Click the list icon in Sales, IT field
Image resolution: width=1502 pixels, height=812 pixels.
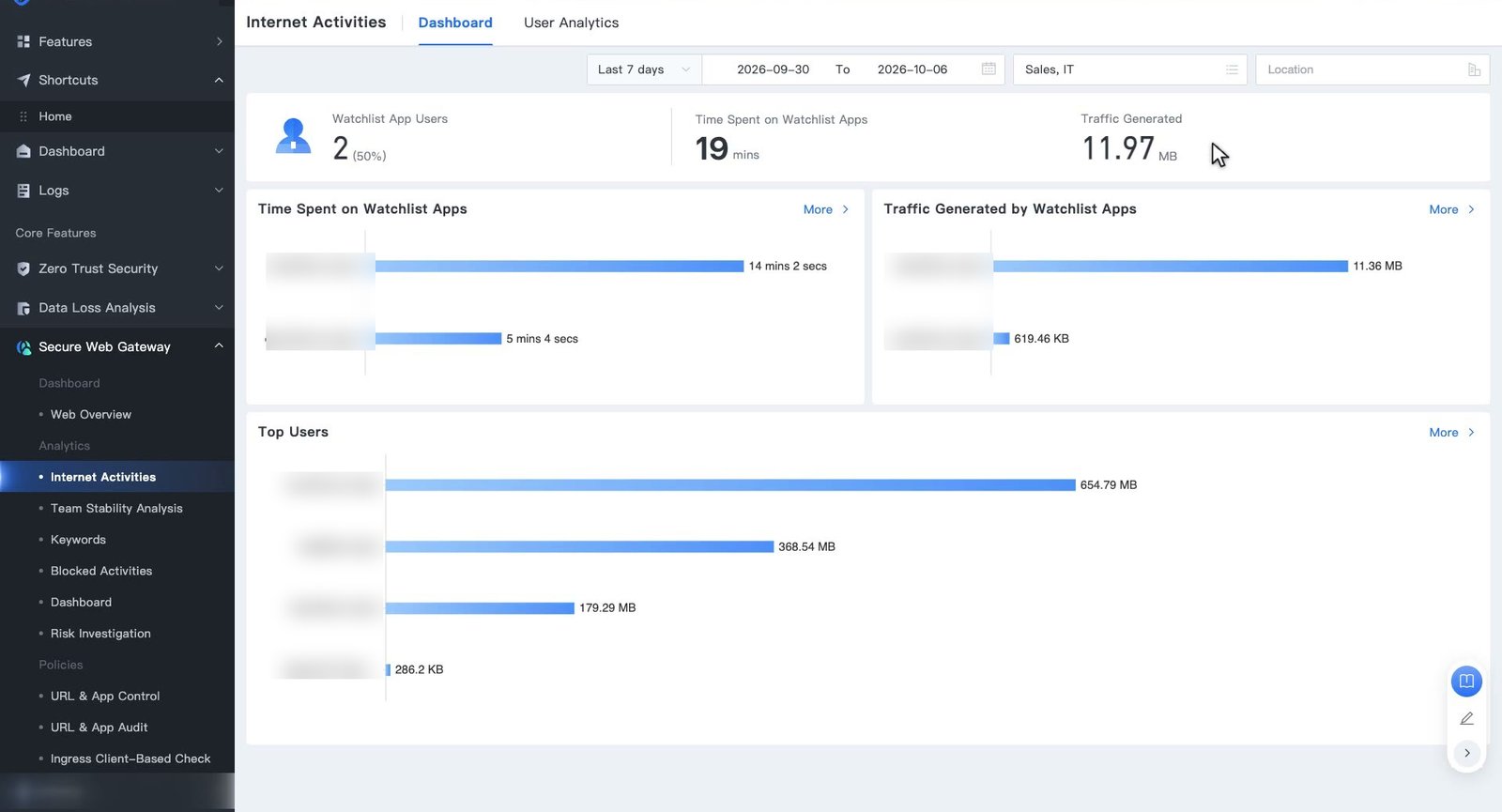coord(1232,69)
